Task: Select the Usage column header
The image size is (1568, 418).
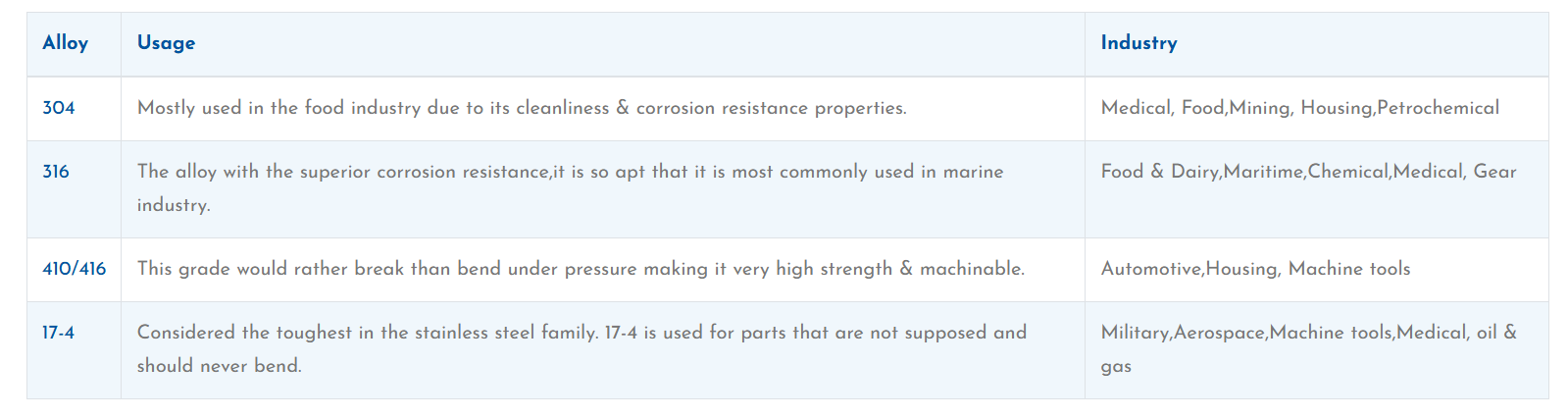Action: click(x=166, y=43)
